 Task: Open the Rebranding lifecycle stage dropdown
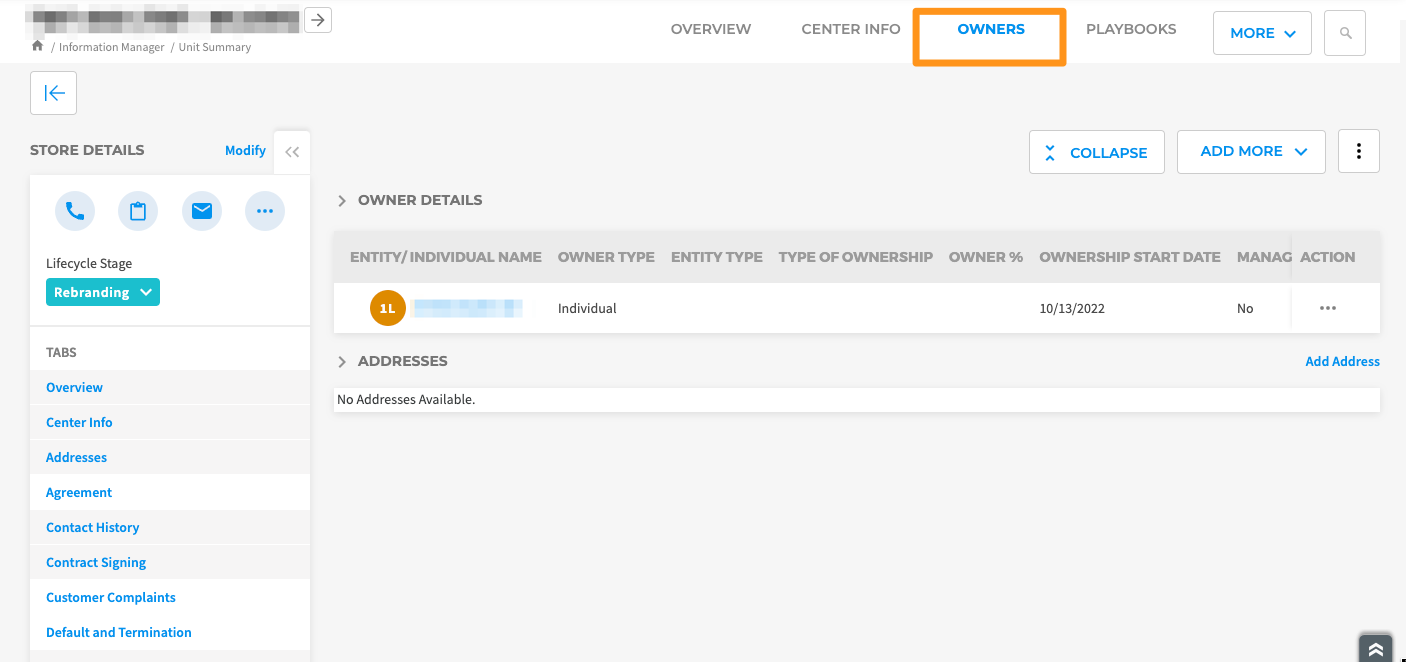pyautogui.click(x=103, y=292)
